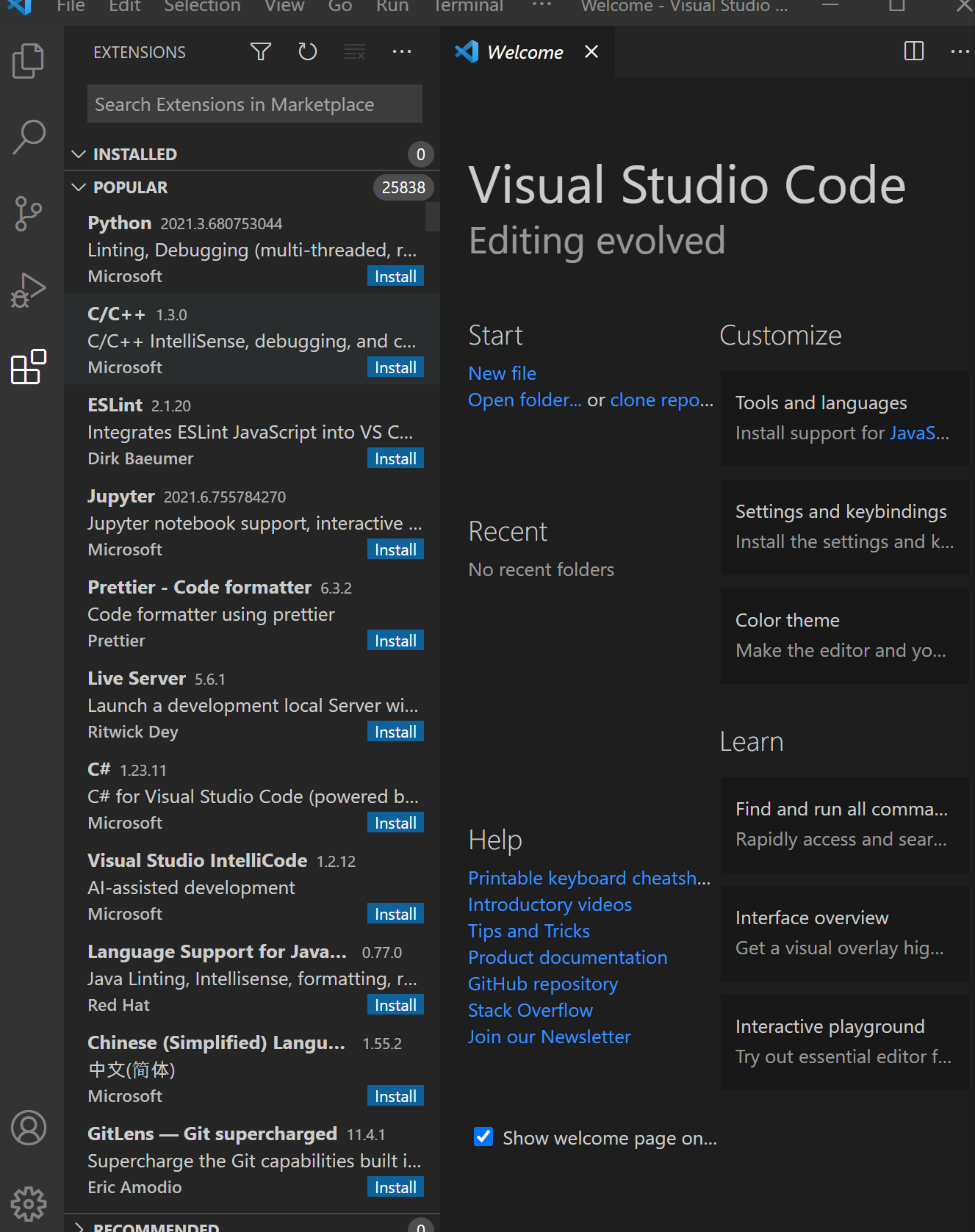Click the Open folder link
The width and height of the screenshot is (975, 1232).
coord(525,400)
